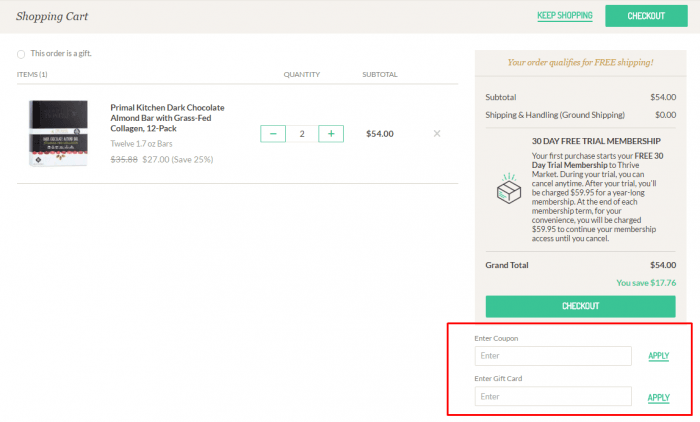
Task: Remove the Primal Kitchen item with X
Action: click(437, 133)
